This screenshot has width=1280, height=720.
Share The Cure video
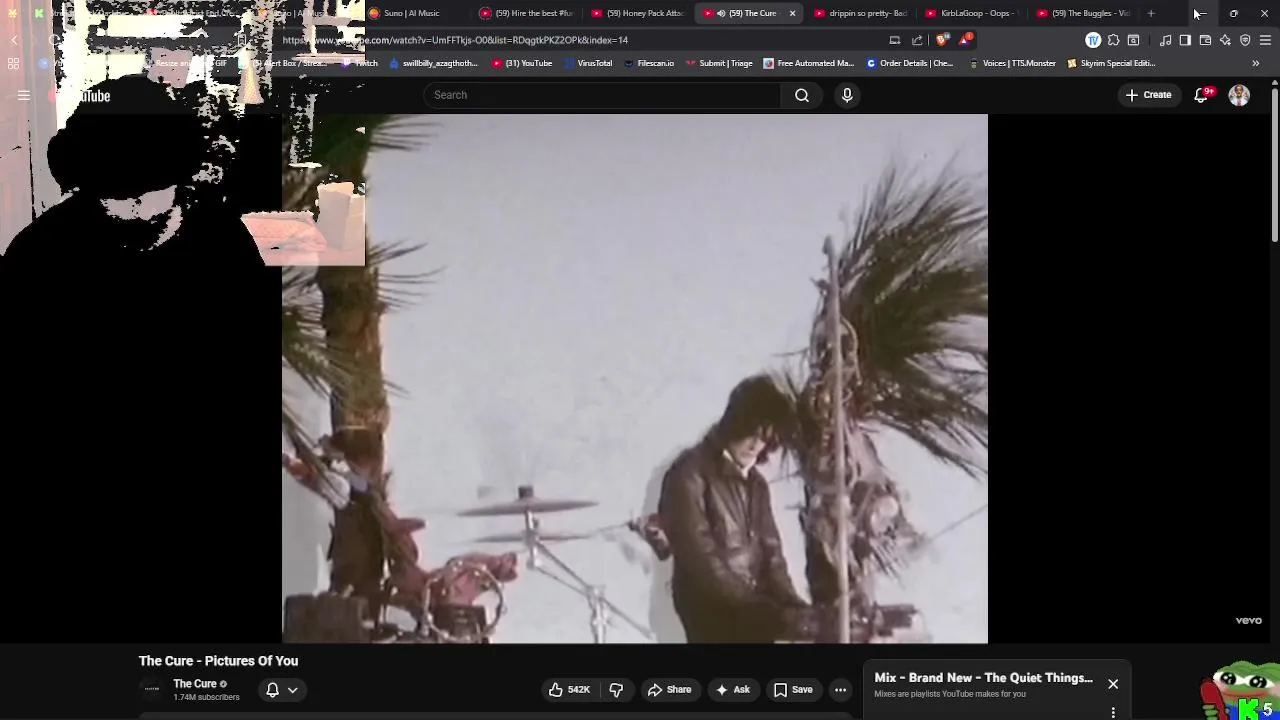669,690
